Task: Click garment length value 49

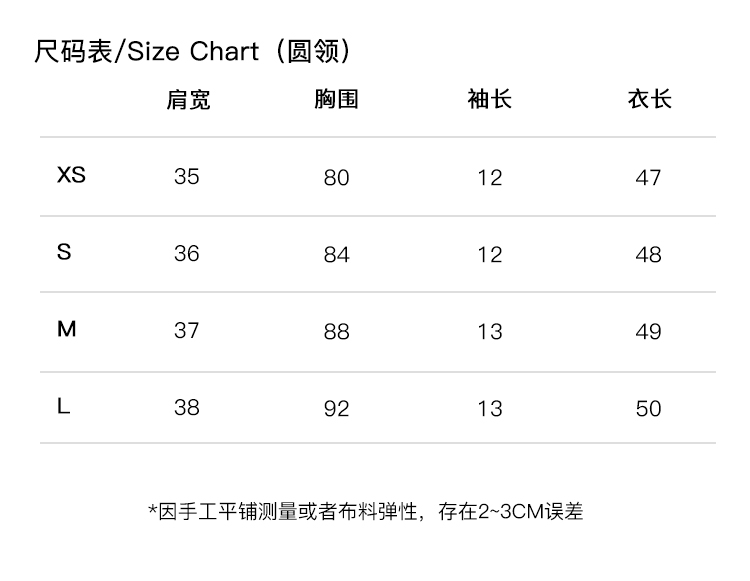Action: [x=649, y=331]
